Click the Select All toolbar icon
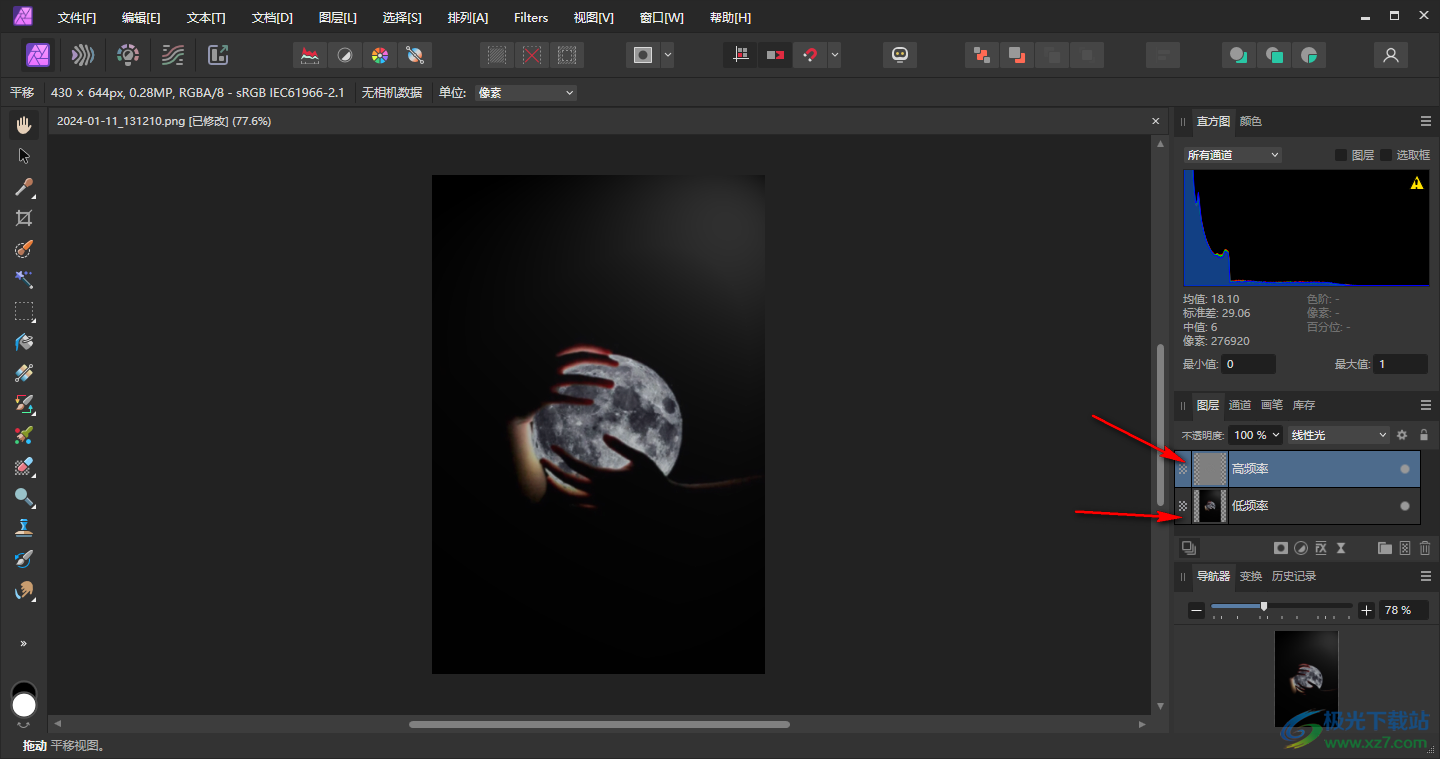 click(x=497, y=55)
